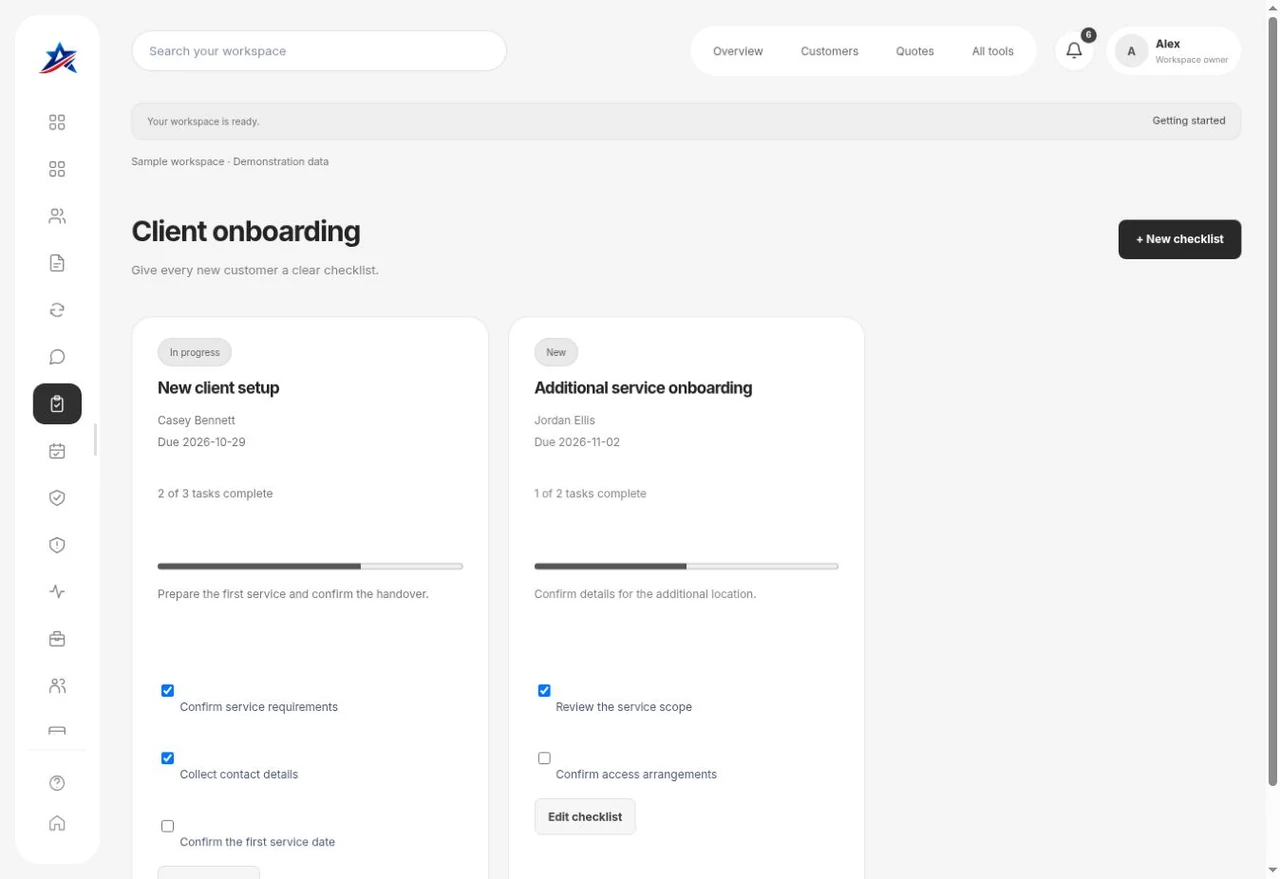
Task: Focus the 'Search your workspace' field
Action: pyautogui.click(x=319, y=51)
